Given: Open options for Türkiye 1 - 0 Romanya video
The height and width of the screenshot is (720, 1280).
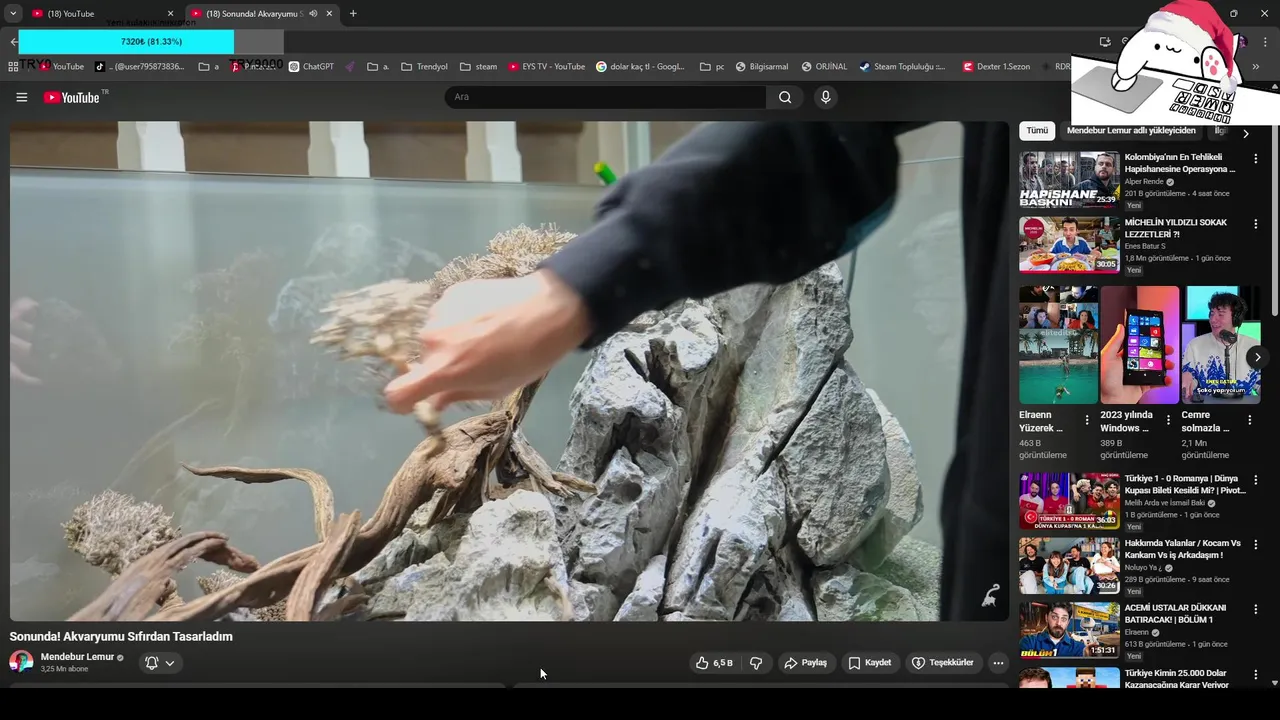Looking at the screenshot, I should 1256,480.
